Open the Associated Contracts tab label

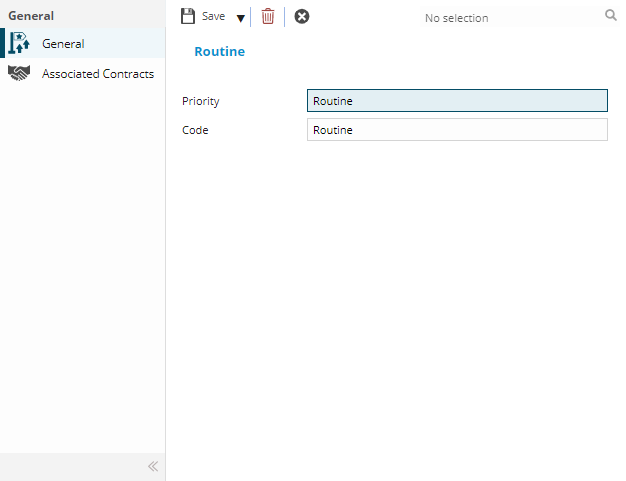coord(98,74)
